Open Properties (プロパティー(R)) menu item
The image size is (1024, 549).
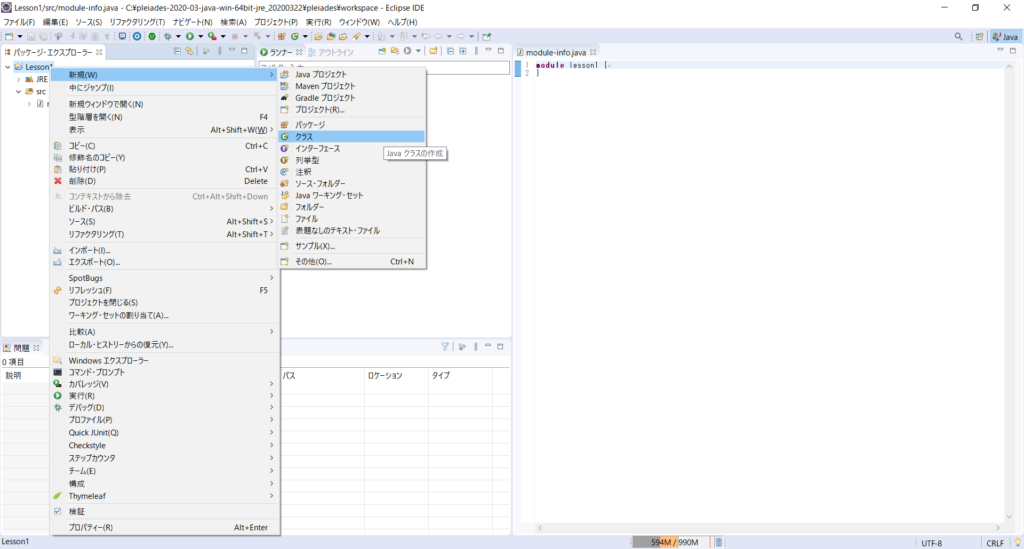(165, 527)
